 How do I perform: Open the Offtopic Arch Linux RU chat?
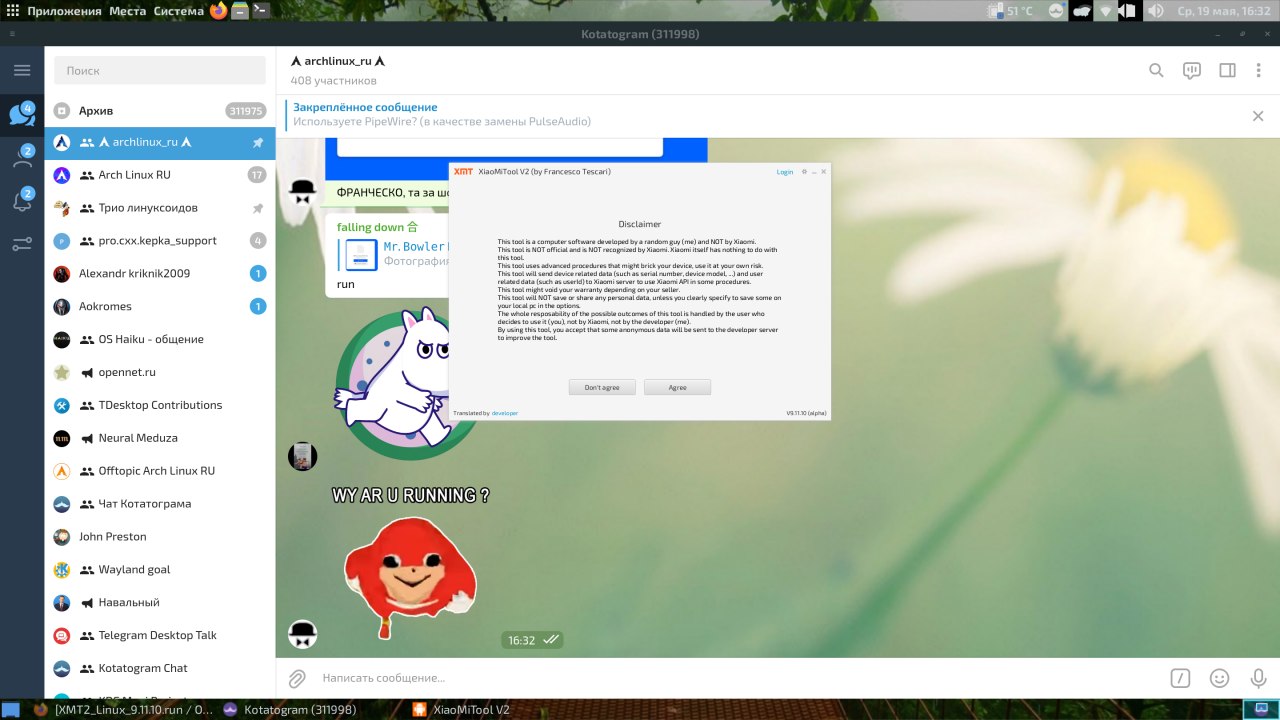(x=160, y=471)
